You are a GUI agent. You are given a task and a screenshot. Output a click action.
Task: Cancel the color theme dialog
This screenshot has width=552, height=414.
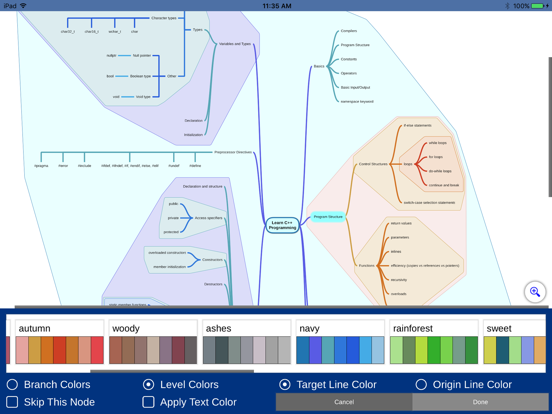(x=344, y=402)
